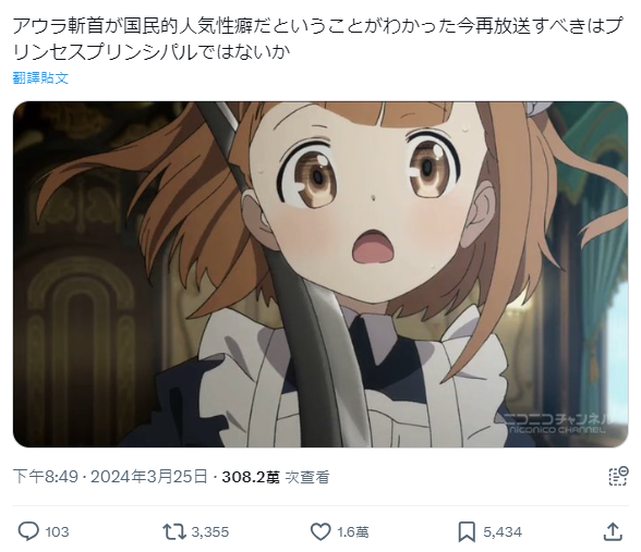641x552 pixels.
Task: Click the 5,434 bookmarks count
Action: [x=502, y=532]
